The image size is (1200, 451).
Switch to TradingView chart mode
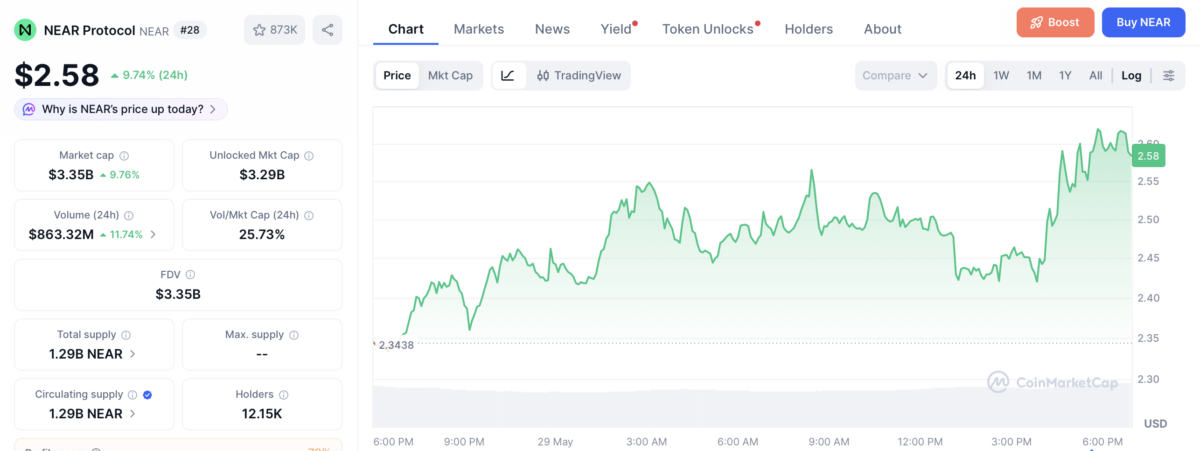click(578, 75)
